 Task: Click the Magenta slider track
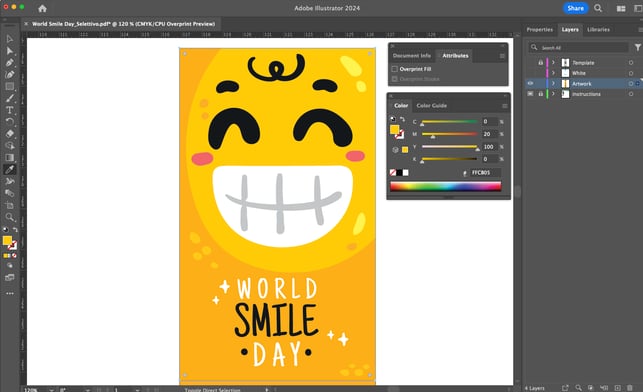click(449, 134)
